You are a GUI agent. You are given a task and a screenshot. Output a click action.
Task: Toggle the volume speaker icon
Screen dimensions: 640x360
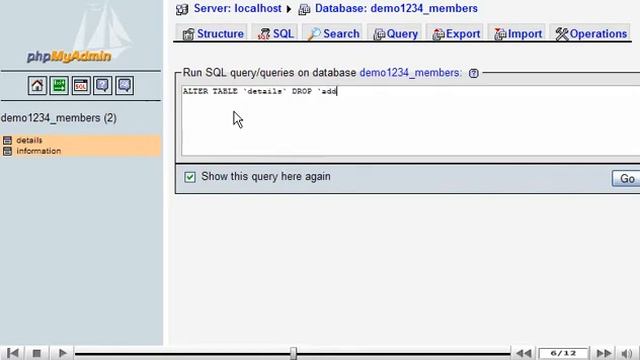[627, 353]
